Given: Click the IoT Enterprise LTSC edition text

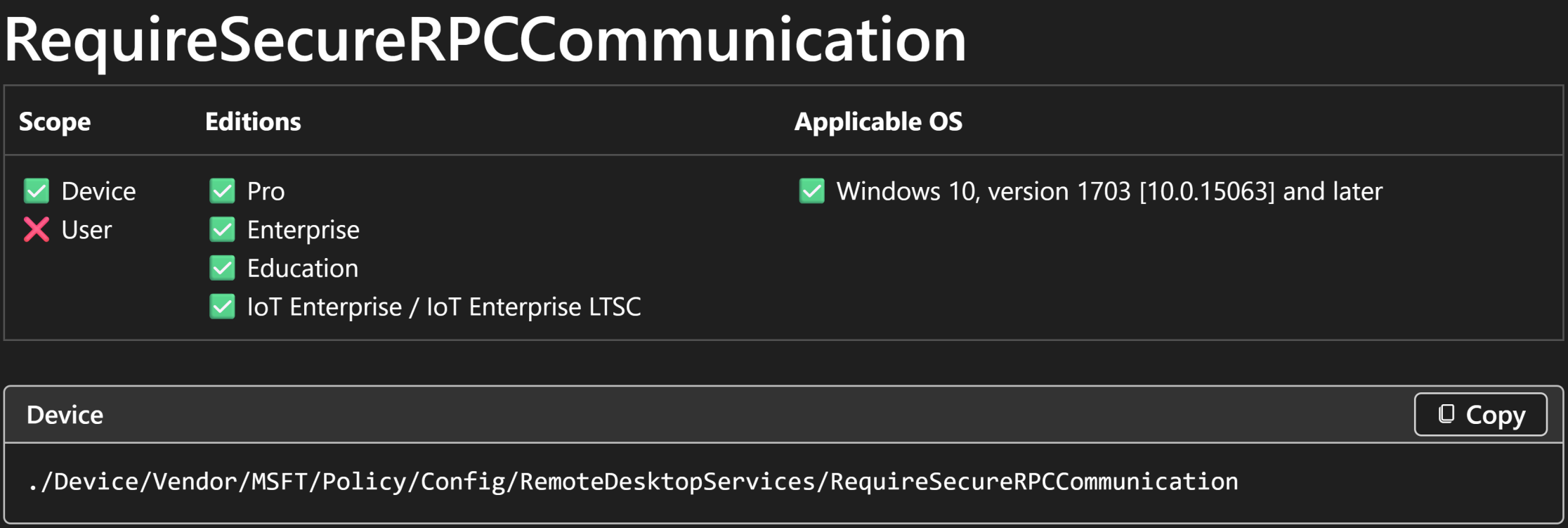Looking at the screenshot, I should (x=534, y=307).
